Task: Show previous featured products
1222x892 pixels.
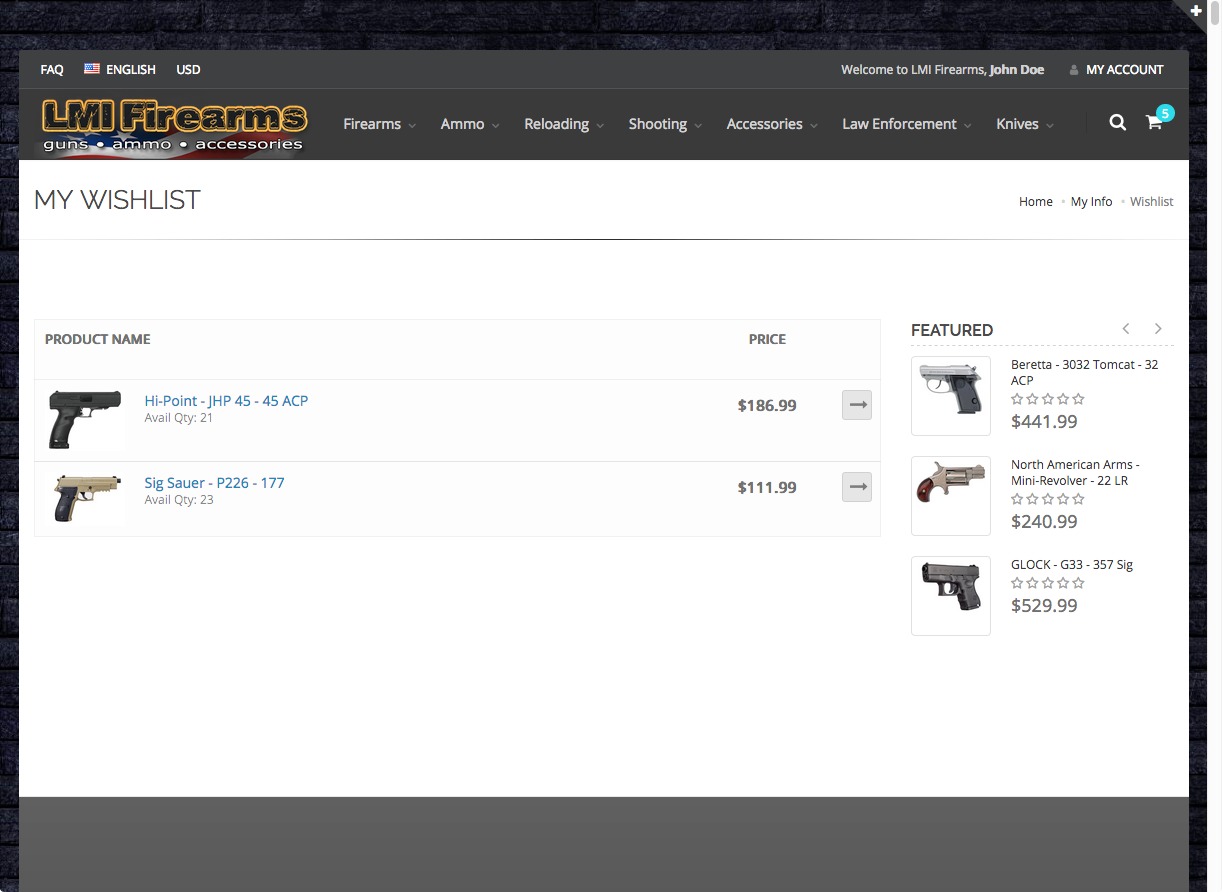Action: tap(1126, 329)
